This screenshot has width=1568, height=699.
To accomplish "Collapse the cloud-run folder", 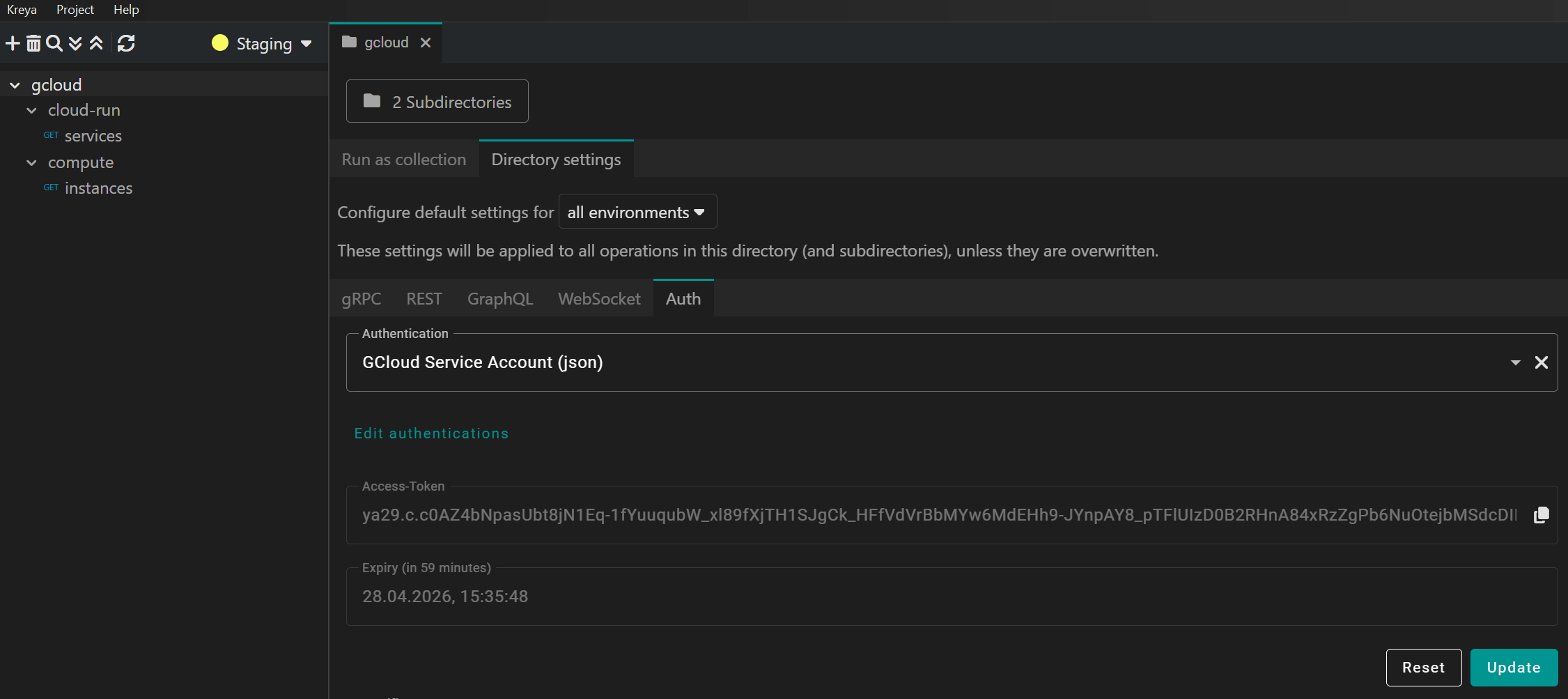I will (31, 110).
